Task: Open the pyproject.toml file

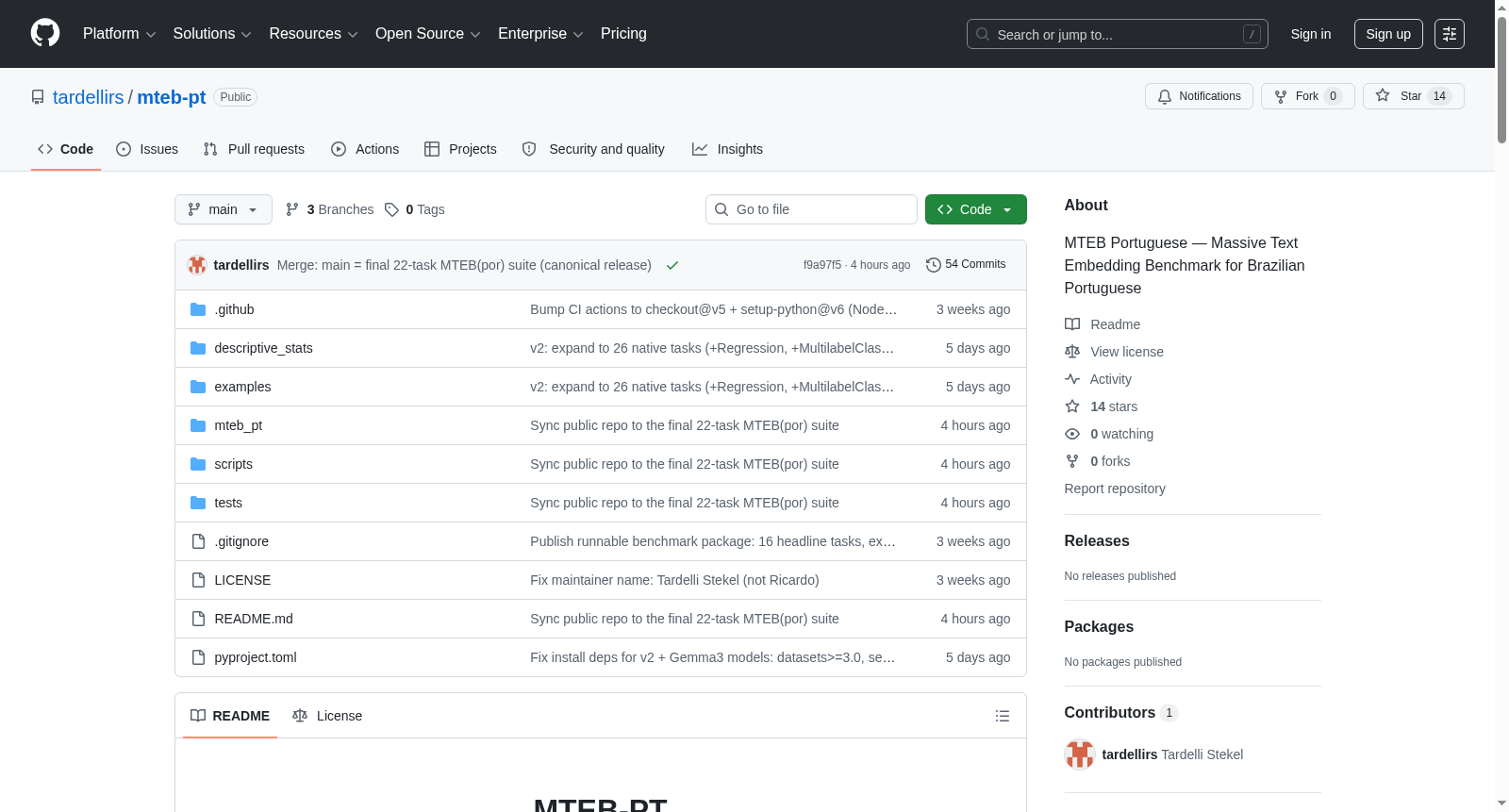Action: tap(256, 657)
